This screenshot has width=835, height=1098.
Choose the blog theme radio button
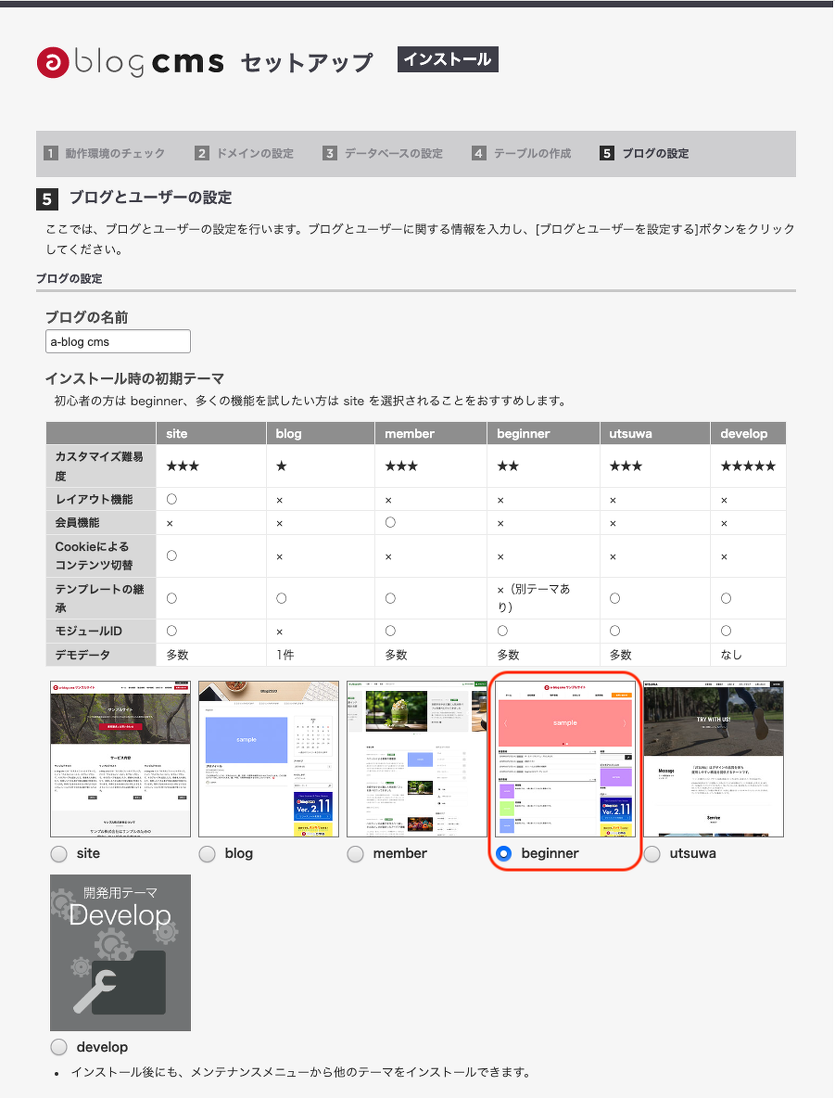[207, 854]
